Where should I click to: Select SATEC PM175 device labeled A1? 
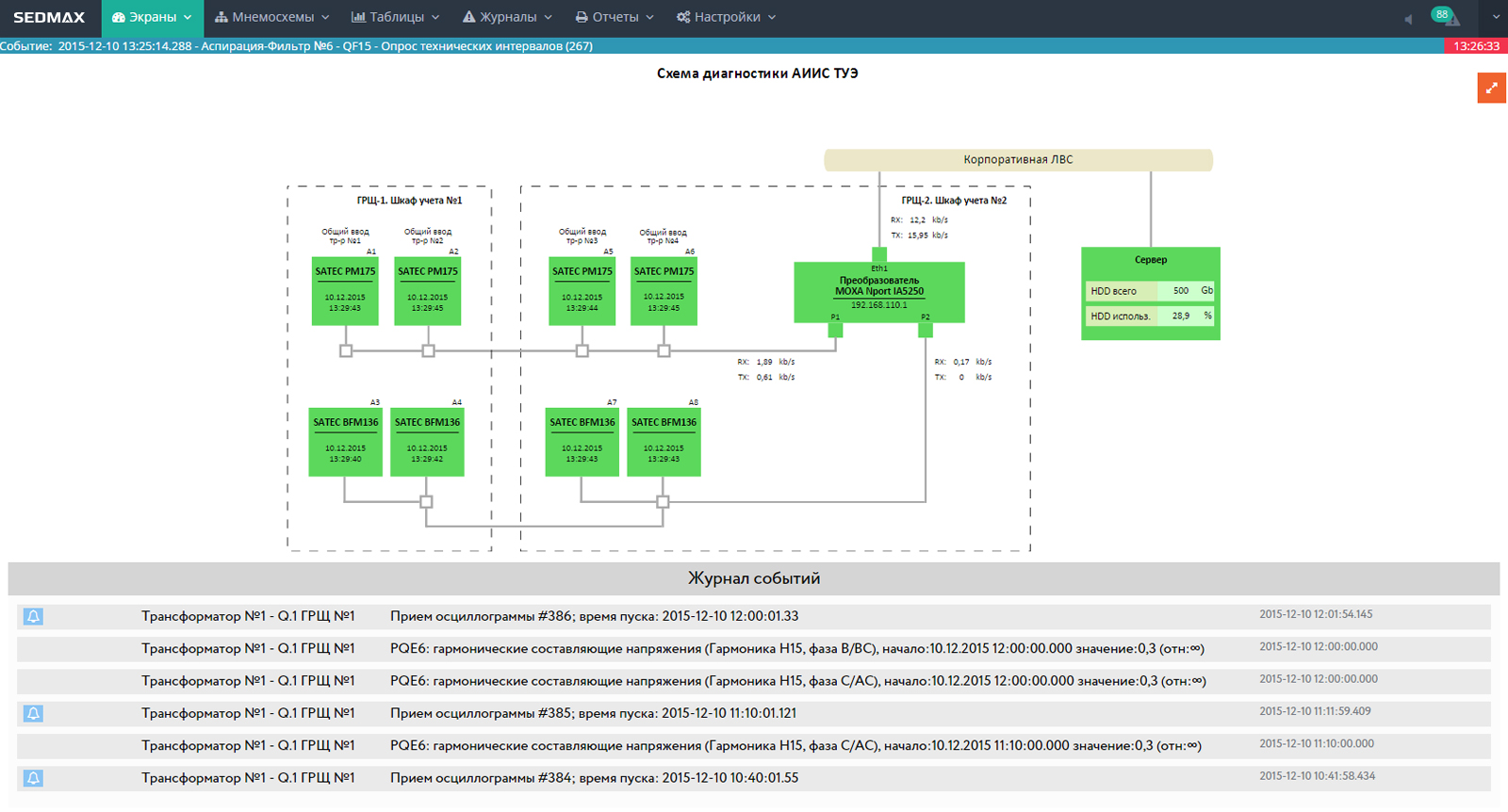345,291
